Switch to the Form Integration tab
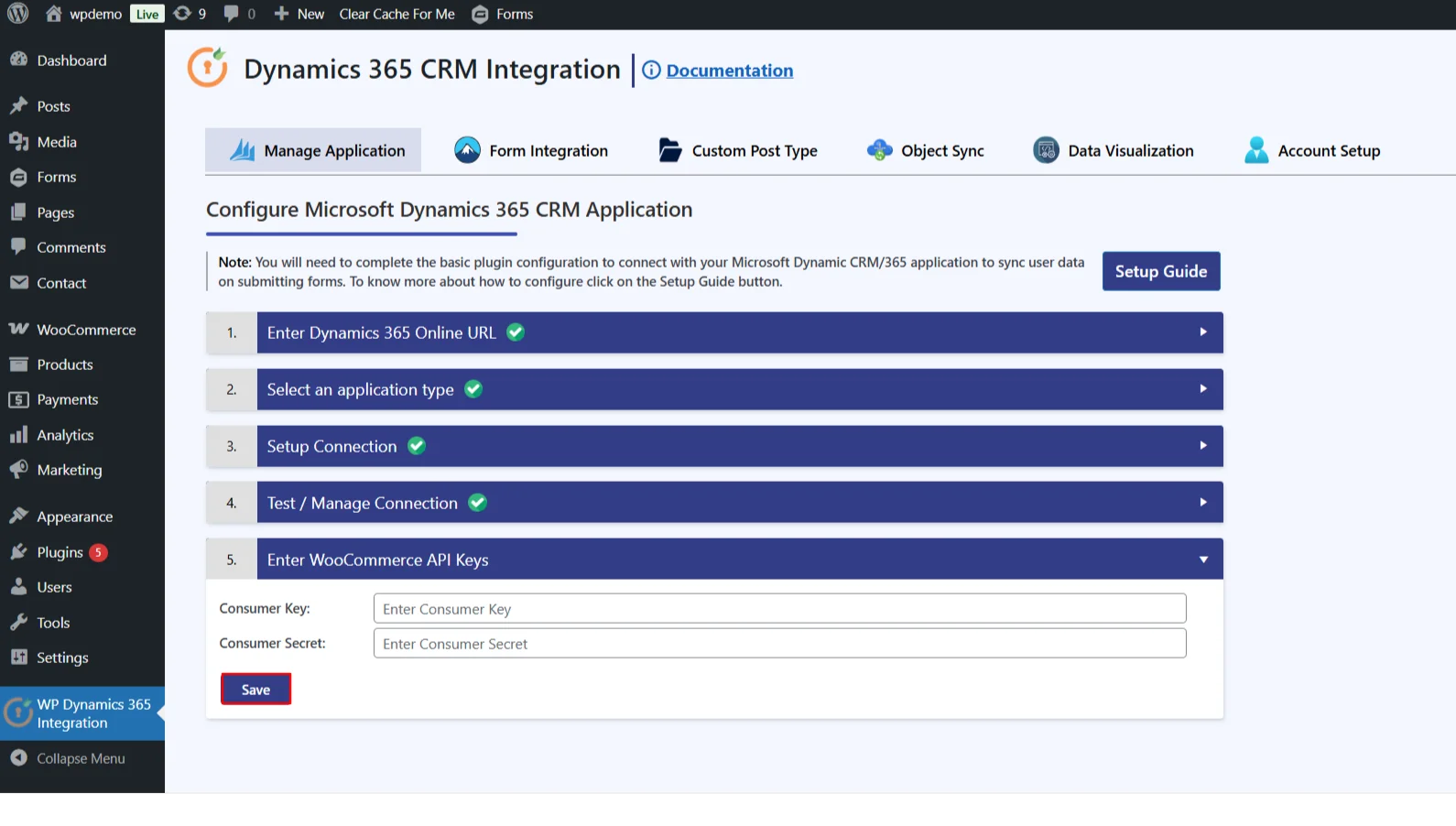Screen dimensions: 1456x826 (x=531, y=150)
